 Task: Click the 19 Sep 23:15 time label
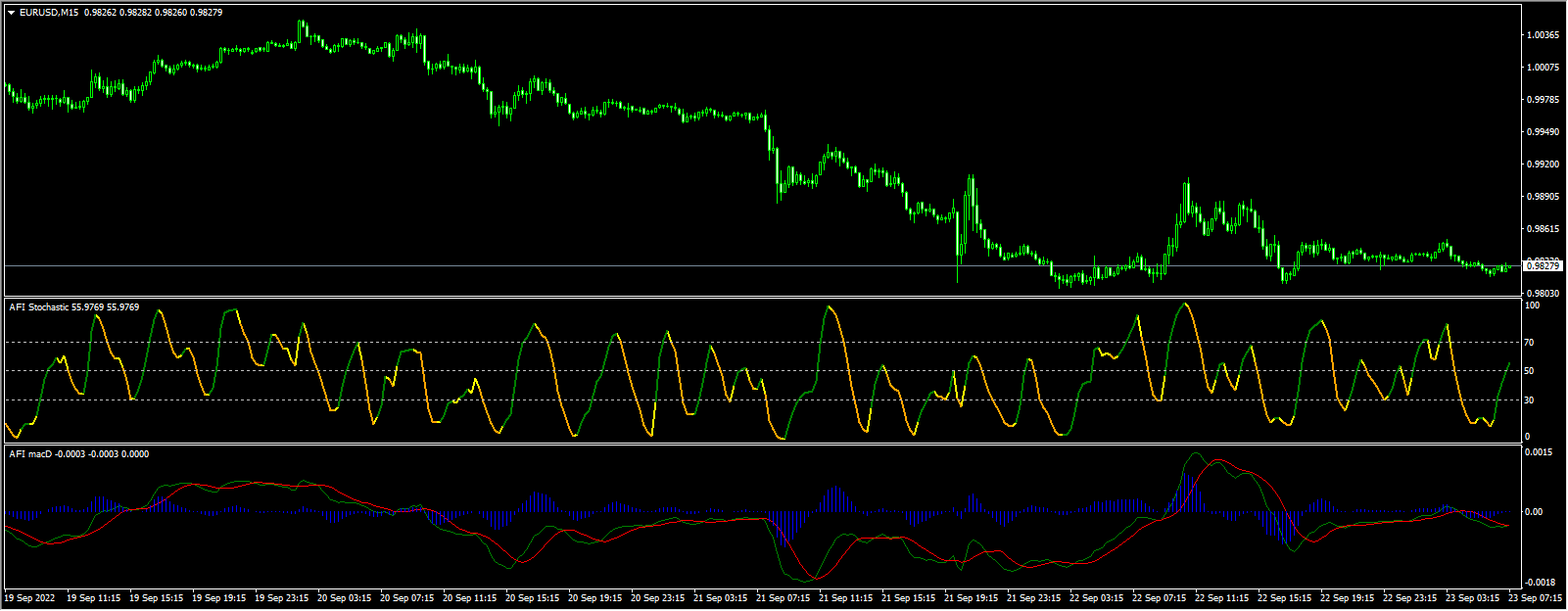click(x=283, y=597)
